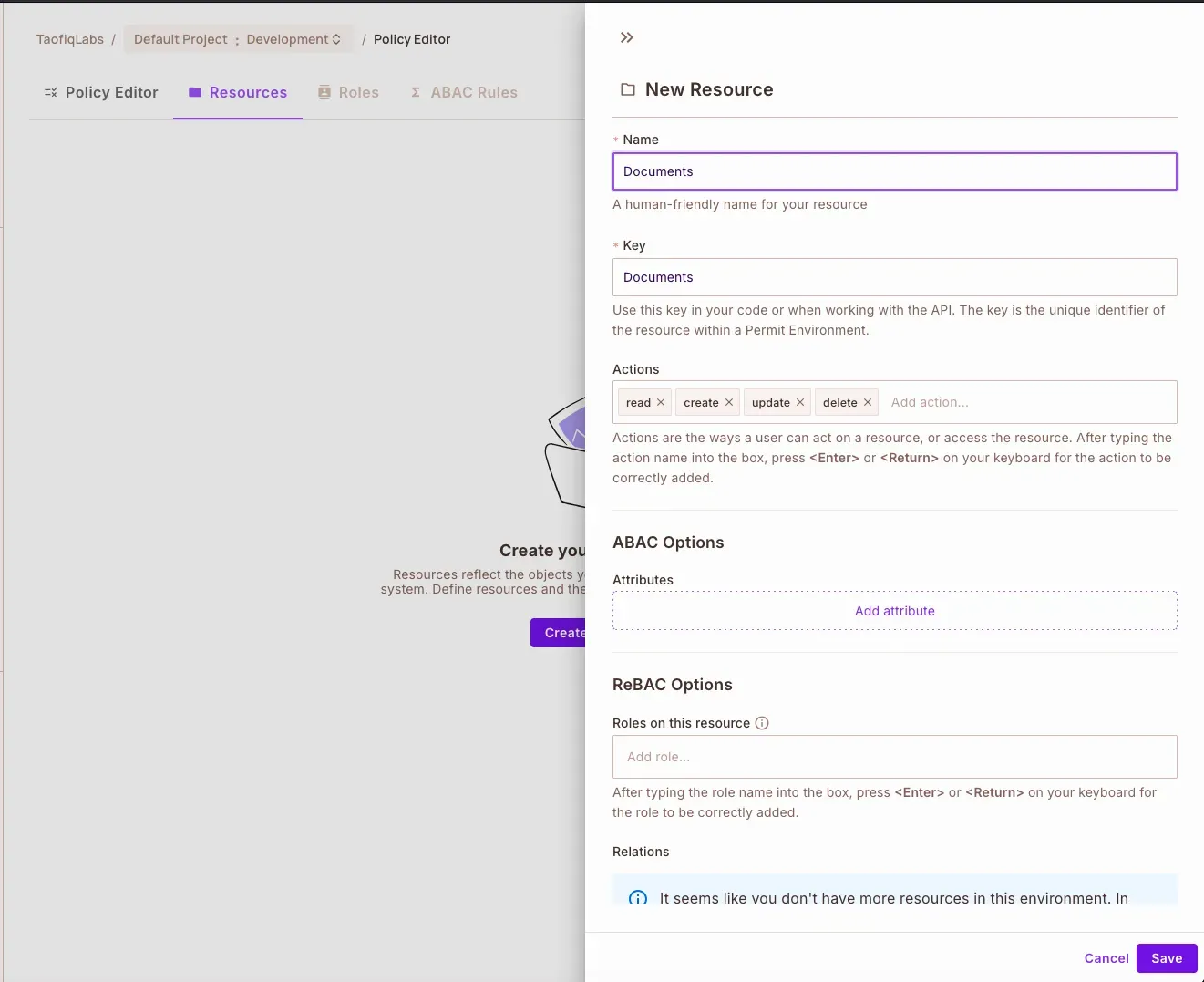
Task: Remove the 'delete' action tag
Action: point(868,402)
